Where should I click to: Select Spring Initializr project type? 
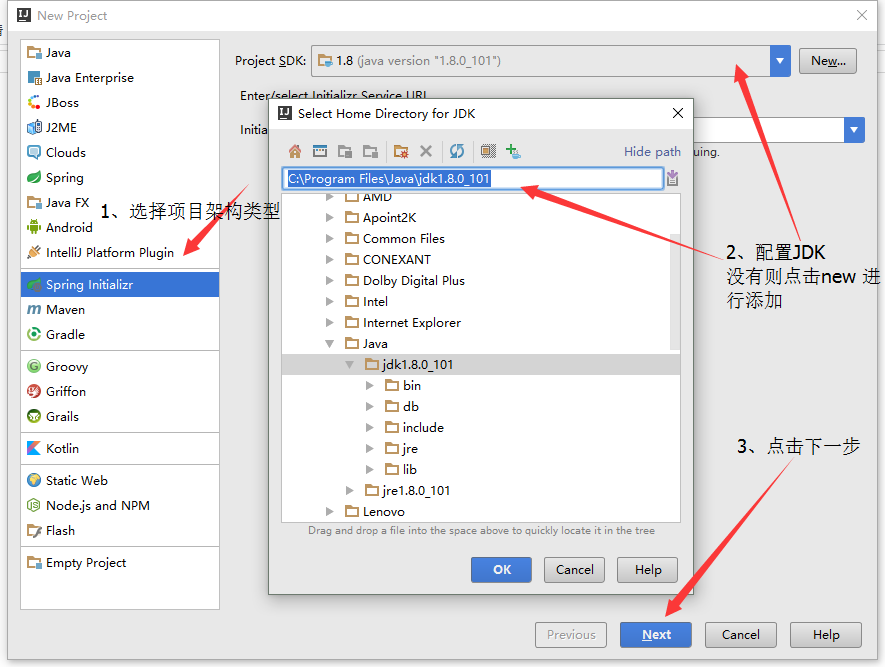point(120,284)
